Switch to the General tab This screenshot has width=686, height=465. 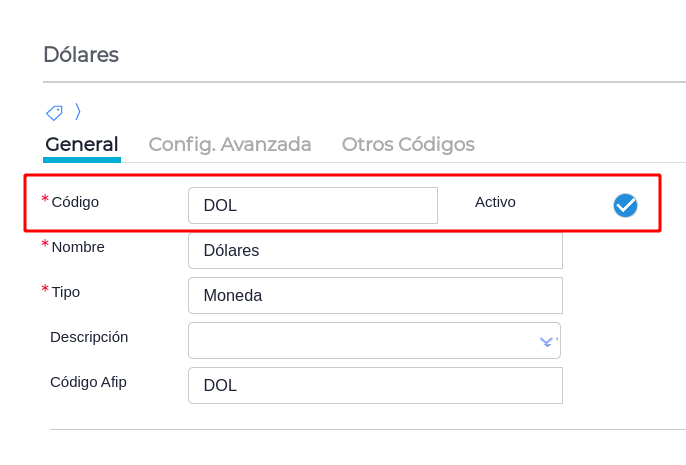82,144
